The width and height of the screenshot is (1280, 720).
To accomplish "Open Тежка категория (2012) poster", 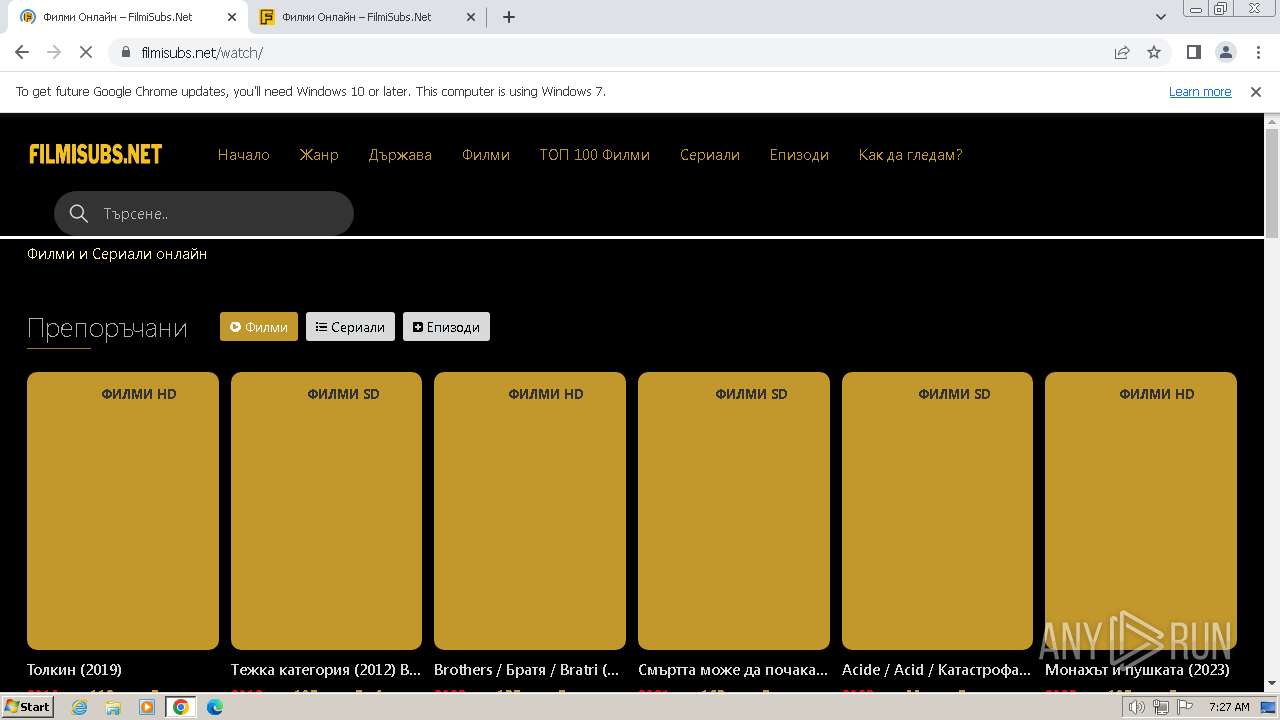I will tap(326, 511).
